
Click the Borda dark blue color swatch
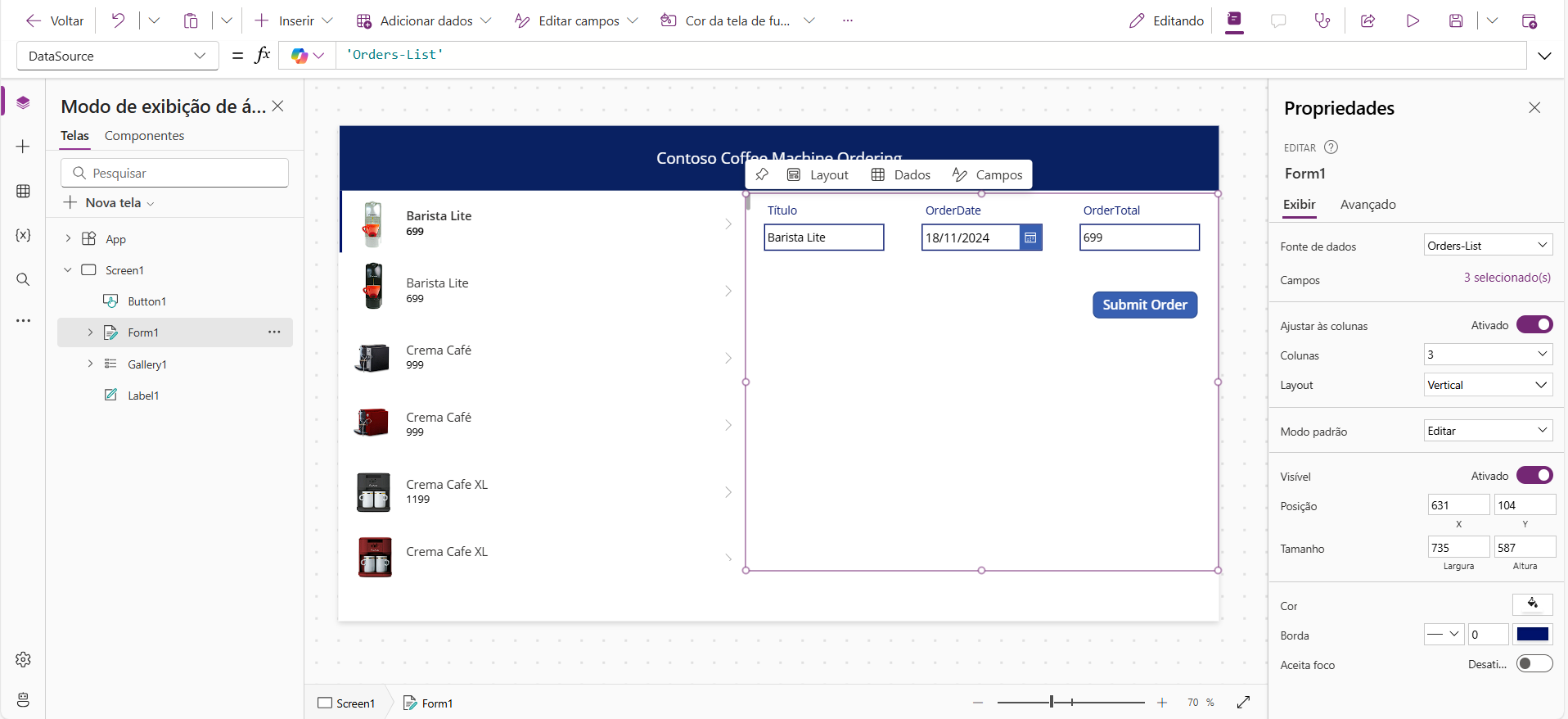tap(1532, 634)
